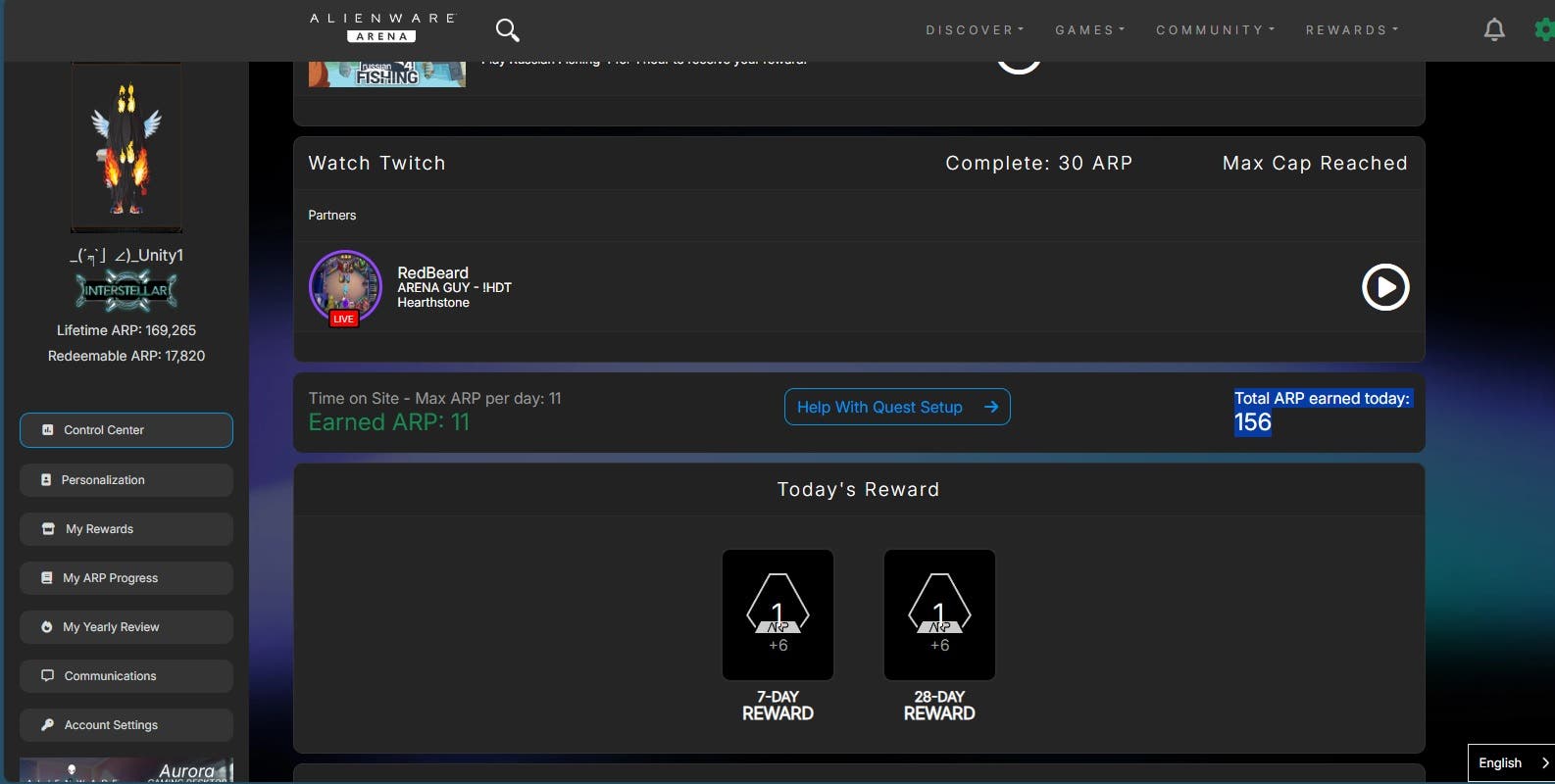This screenshot has height=784, width=1555.
Task: Open the English language selector
Action: coord(1510,762)
